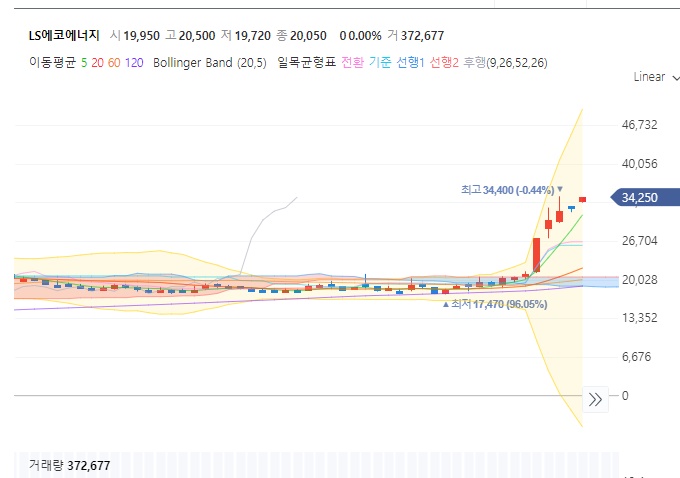The height and width of the screenshot is (478, 680).
Task: Click the 최고 34,400 (-0.44%) marker
Action: pyautogui.click(x=512, y=190)
